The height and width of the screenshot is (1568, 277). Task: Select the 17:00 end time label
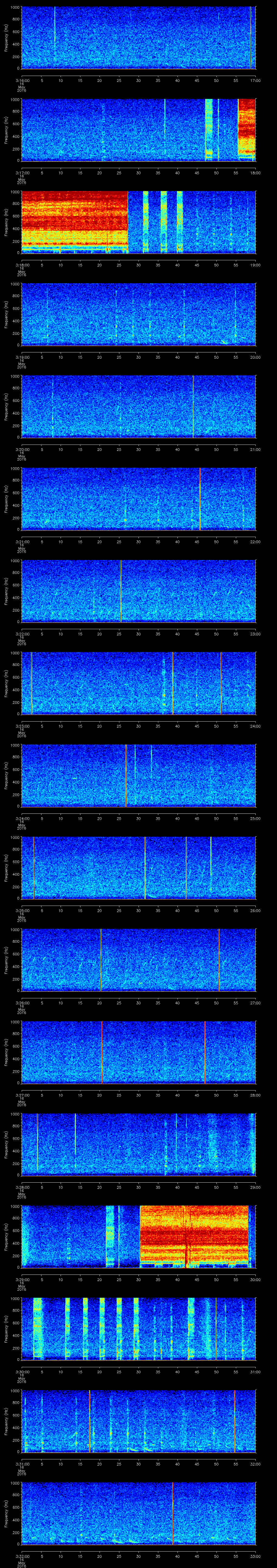(x=255, y=80)
